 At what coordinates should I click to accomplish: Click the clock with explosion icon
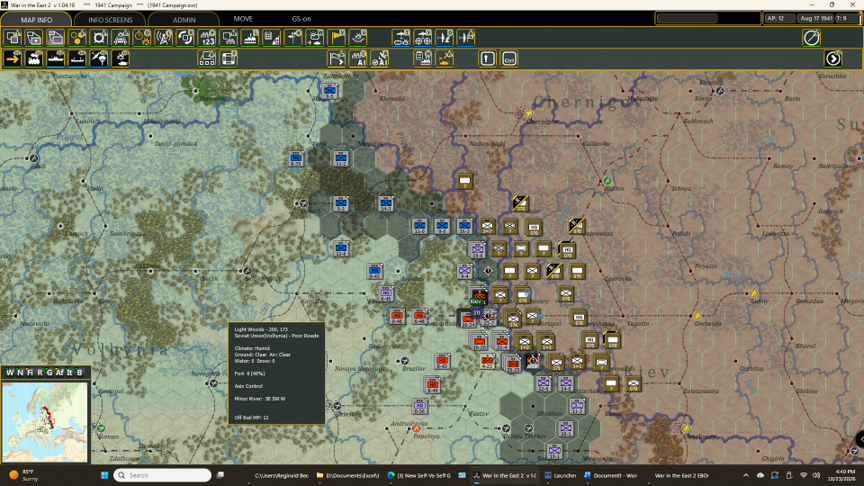pyautogui.click(x=142, y=38)
